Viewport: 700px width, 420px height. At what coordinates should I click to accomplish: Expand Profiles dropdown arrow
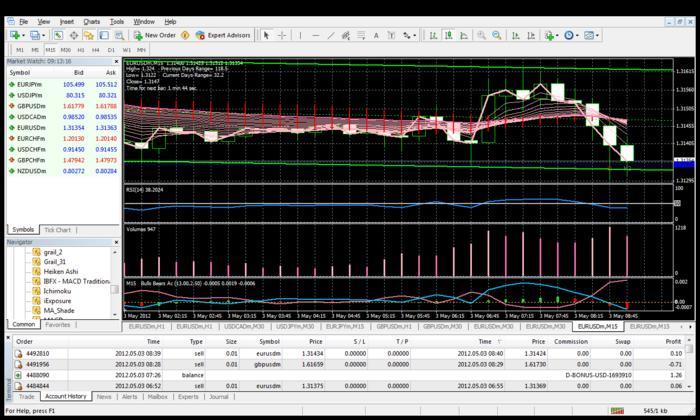point(44,35)
